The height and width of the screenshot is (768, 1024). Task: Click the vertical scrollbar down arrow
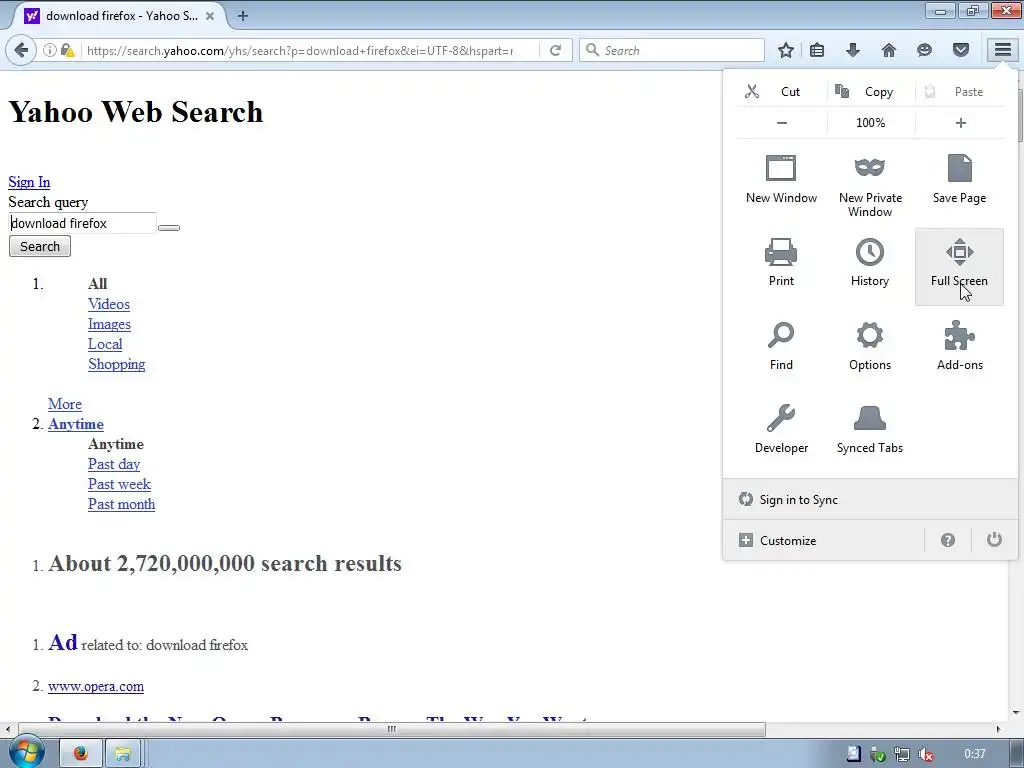pyautogui.click(x=1016, y=712)
